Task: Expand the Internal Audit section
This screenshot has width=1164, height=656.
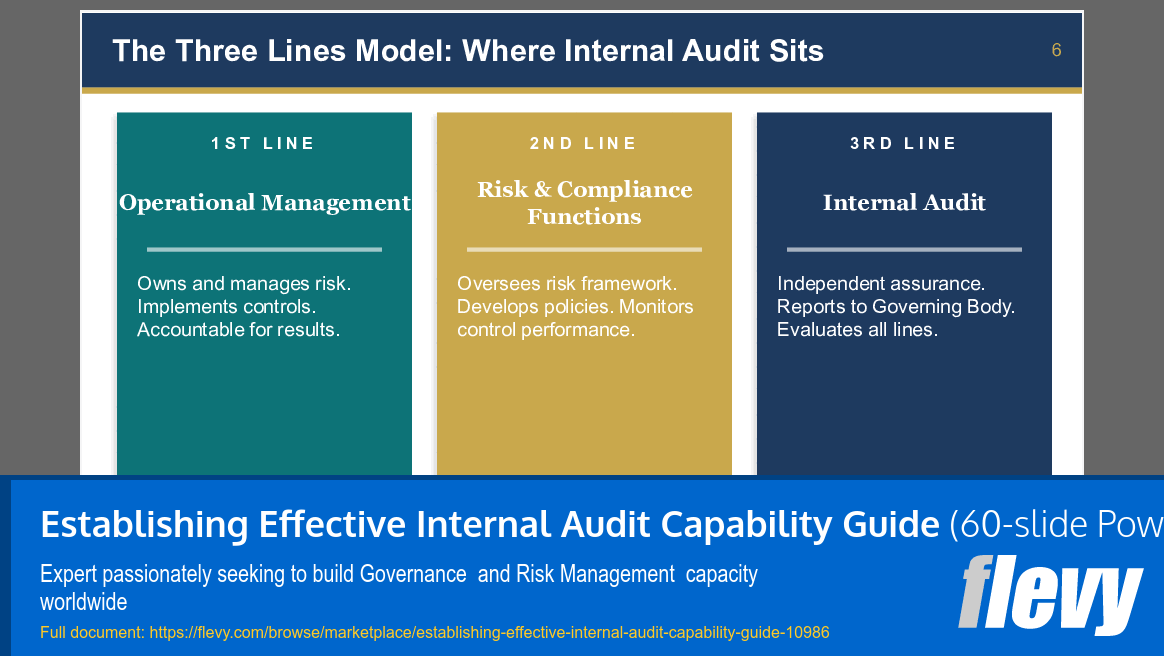Action: tap(904, 202)
